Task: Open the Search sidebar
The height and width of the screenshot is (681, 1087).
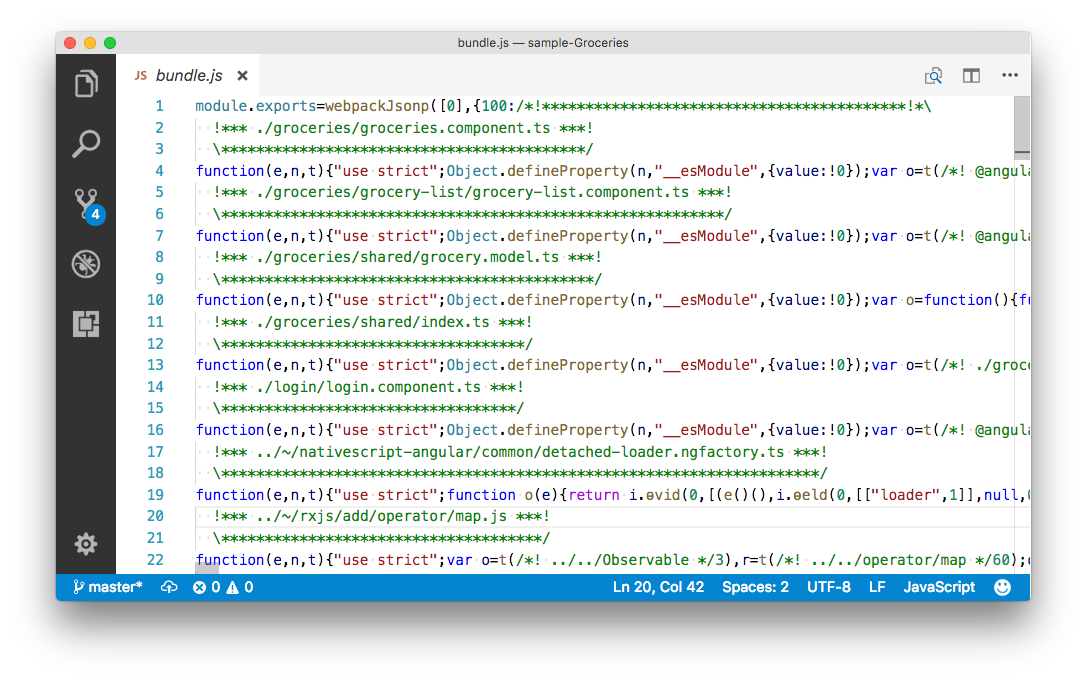Action: (86, 144)
